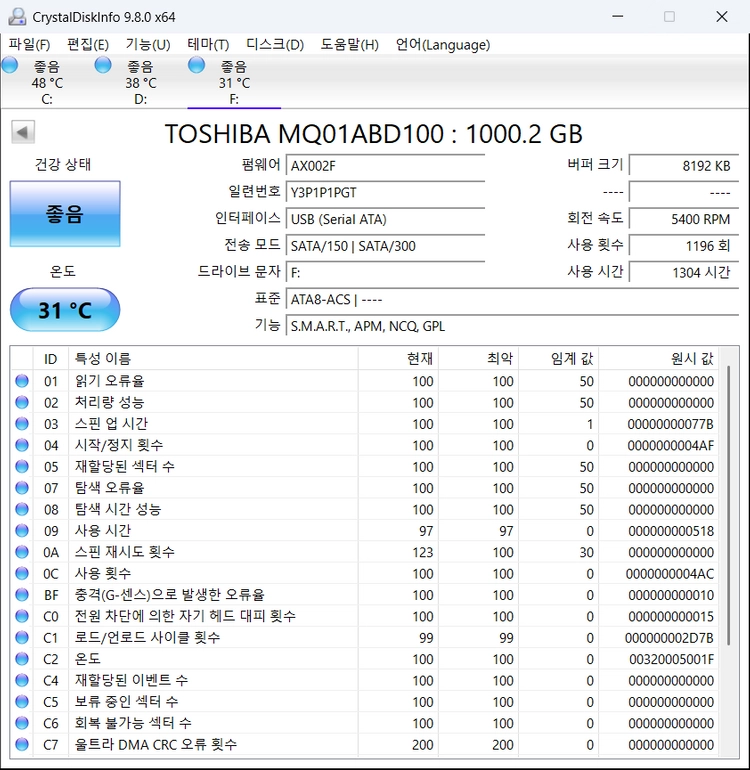Click the blue status dot for attribute C2

(x=22, y=659)
